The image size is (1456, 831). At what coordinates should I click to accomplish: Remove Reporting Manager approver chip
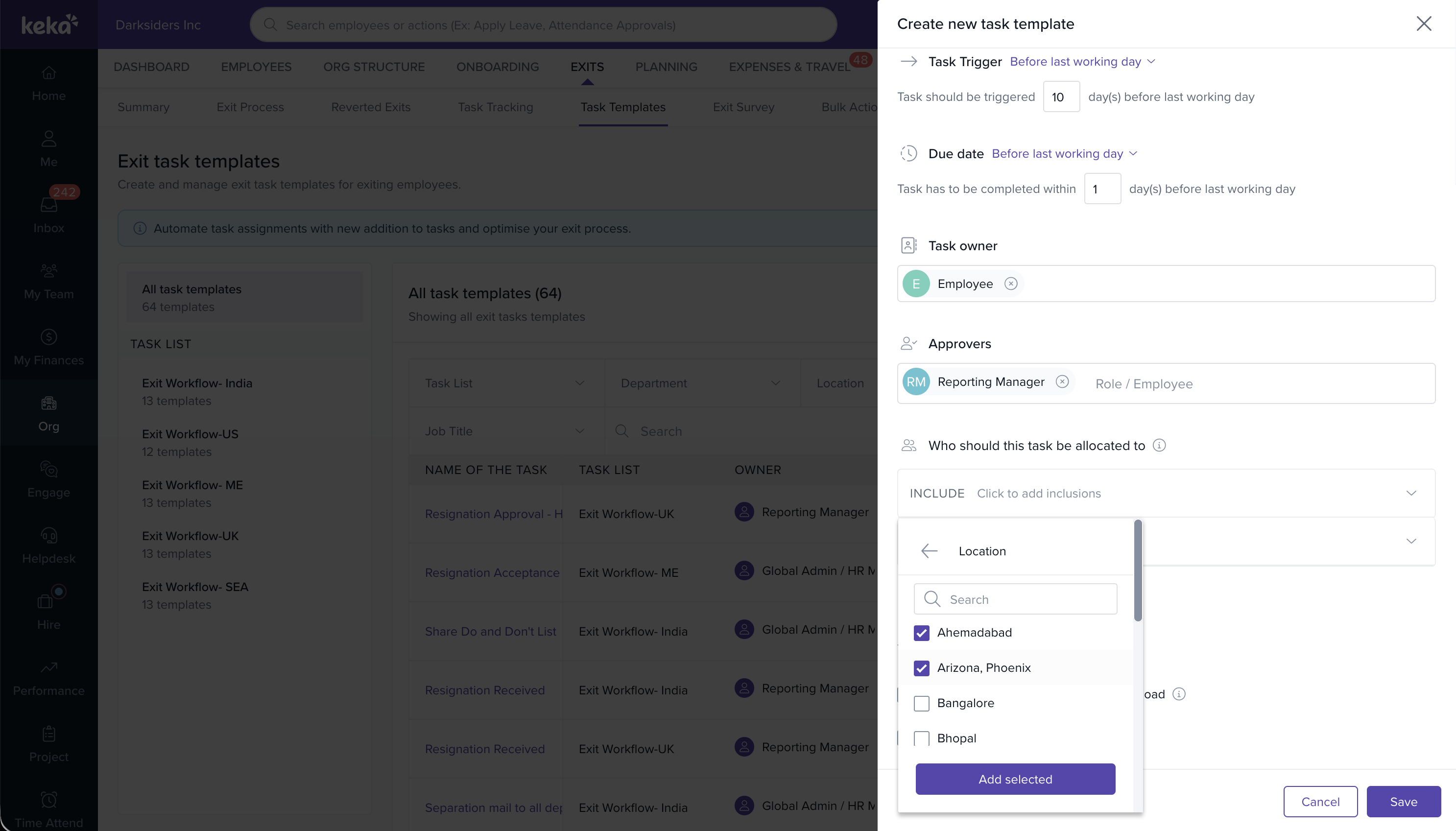(1062, 381)
